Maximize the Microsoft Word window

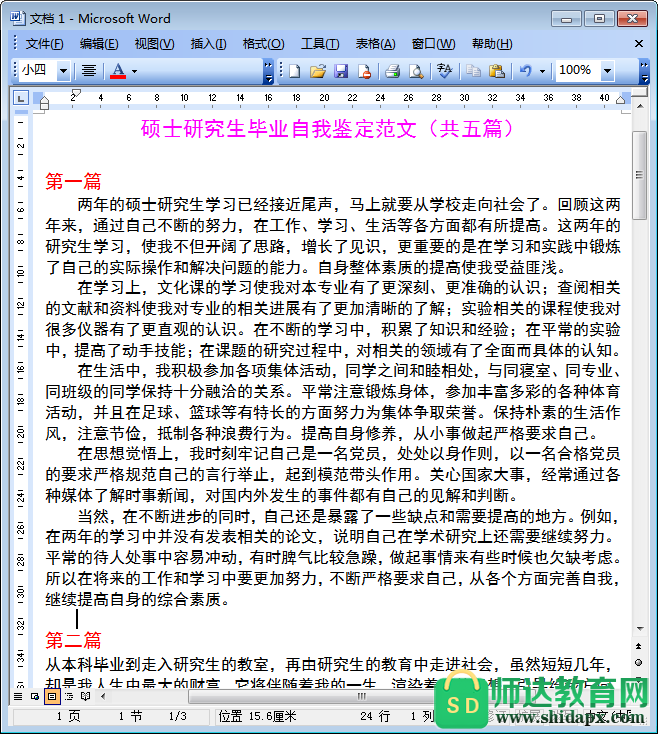click(x=599, y=19)
